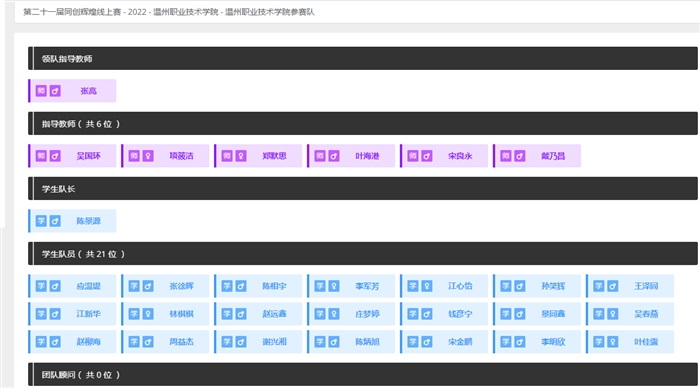
Task: Click the female icon beside 郑默思
Action: click(x=241, y=156)
